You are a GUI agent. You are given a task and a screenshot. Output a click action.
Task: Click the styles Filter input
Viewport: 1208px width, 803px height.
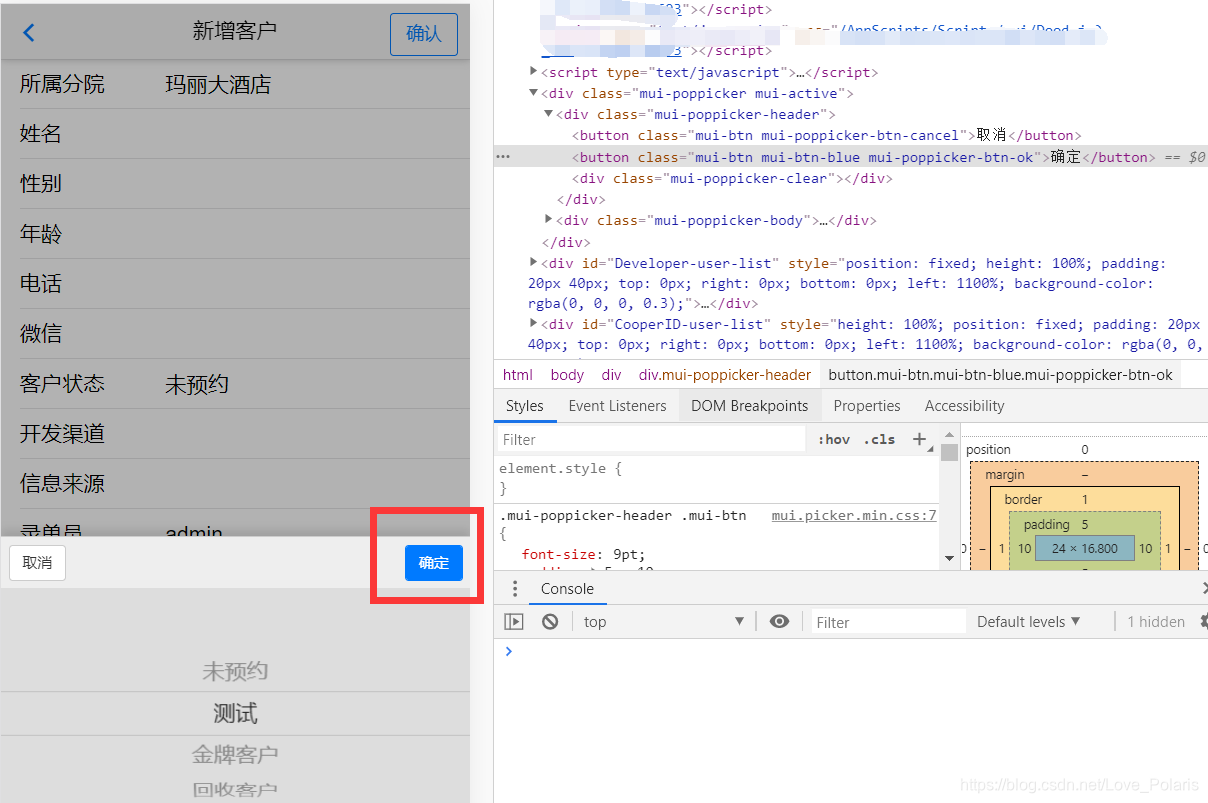(x=651, y=439)
